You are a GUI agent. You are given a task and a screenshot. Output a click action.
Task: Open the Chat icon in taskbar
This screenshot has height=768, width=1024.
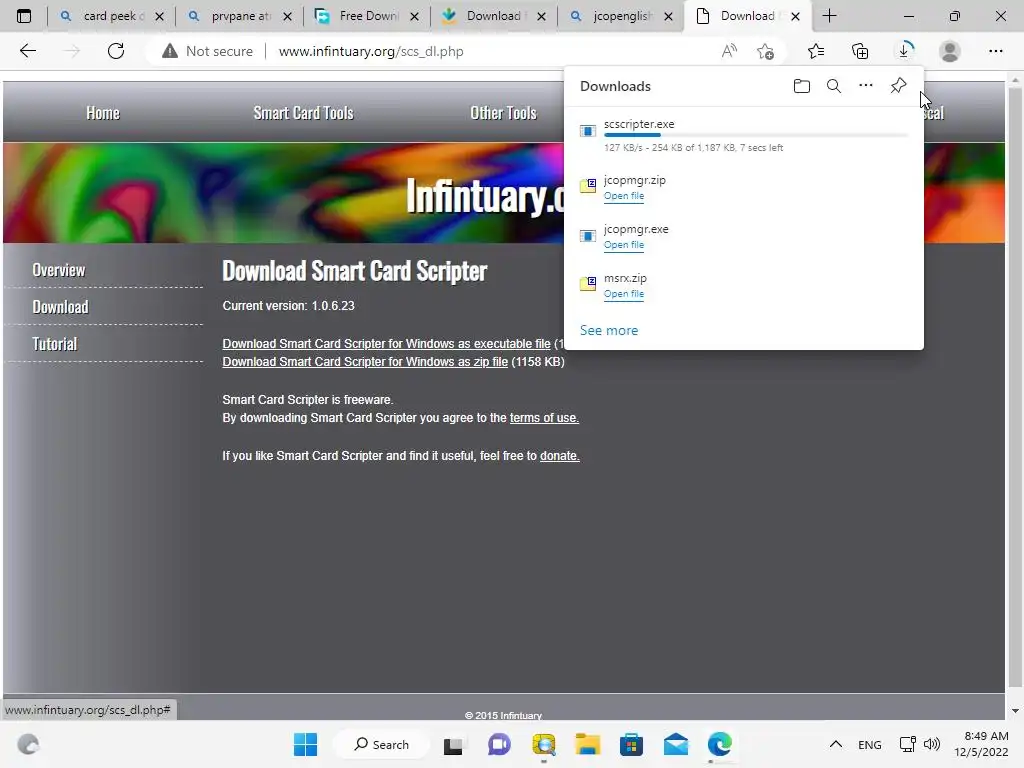(x=499, y=744)
